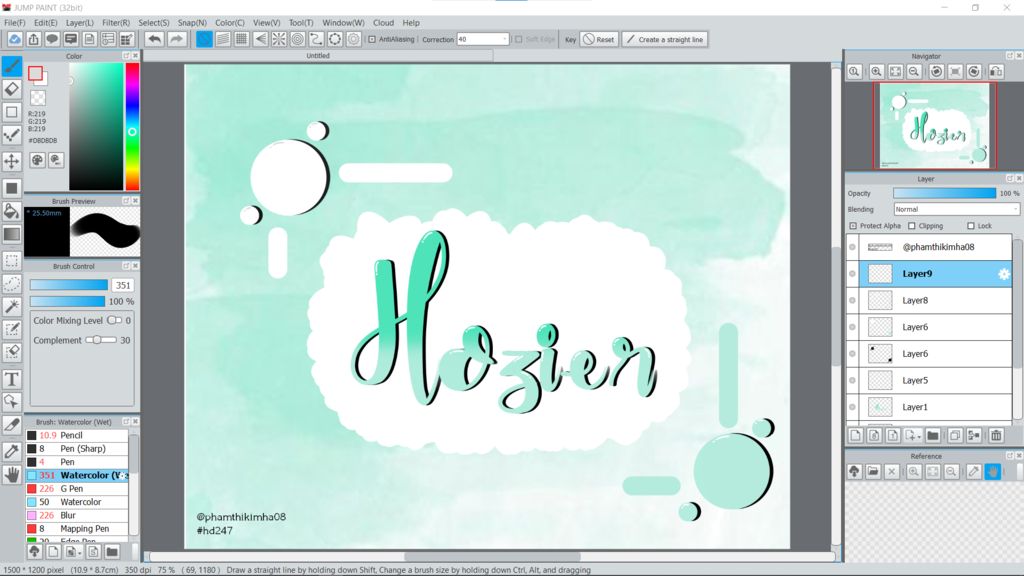Enable the layer Lock checkbox

[x=970, y=226]
